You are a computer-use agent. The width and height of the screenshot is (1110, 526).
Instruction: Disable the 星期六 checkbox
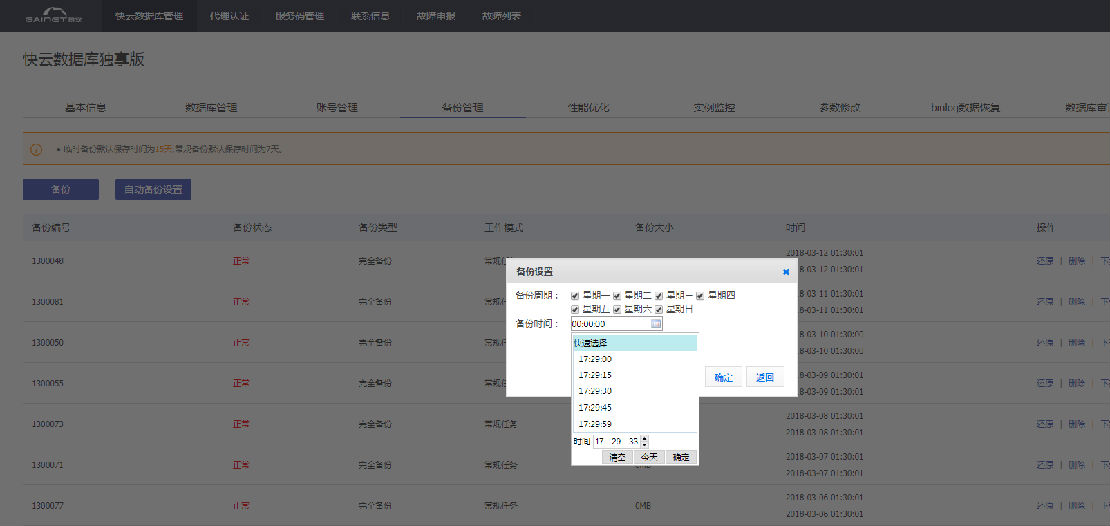[x=617, y=310]
